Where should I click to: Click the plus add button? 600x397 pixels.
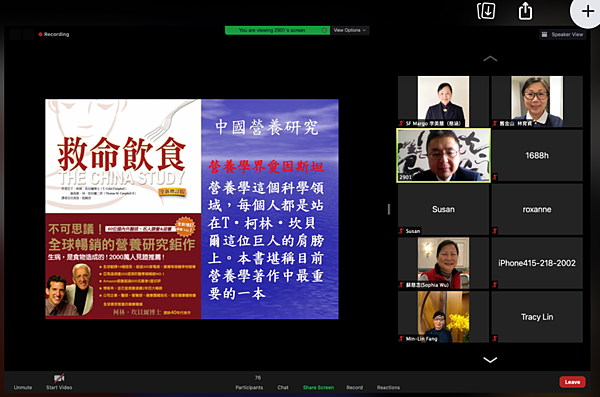(x=587, y=11)
